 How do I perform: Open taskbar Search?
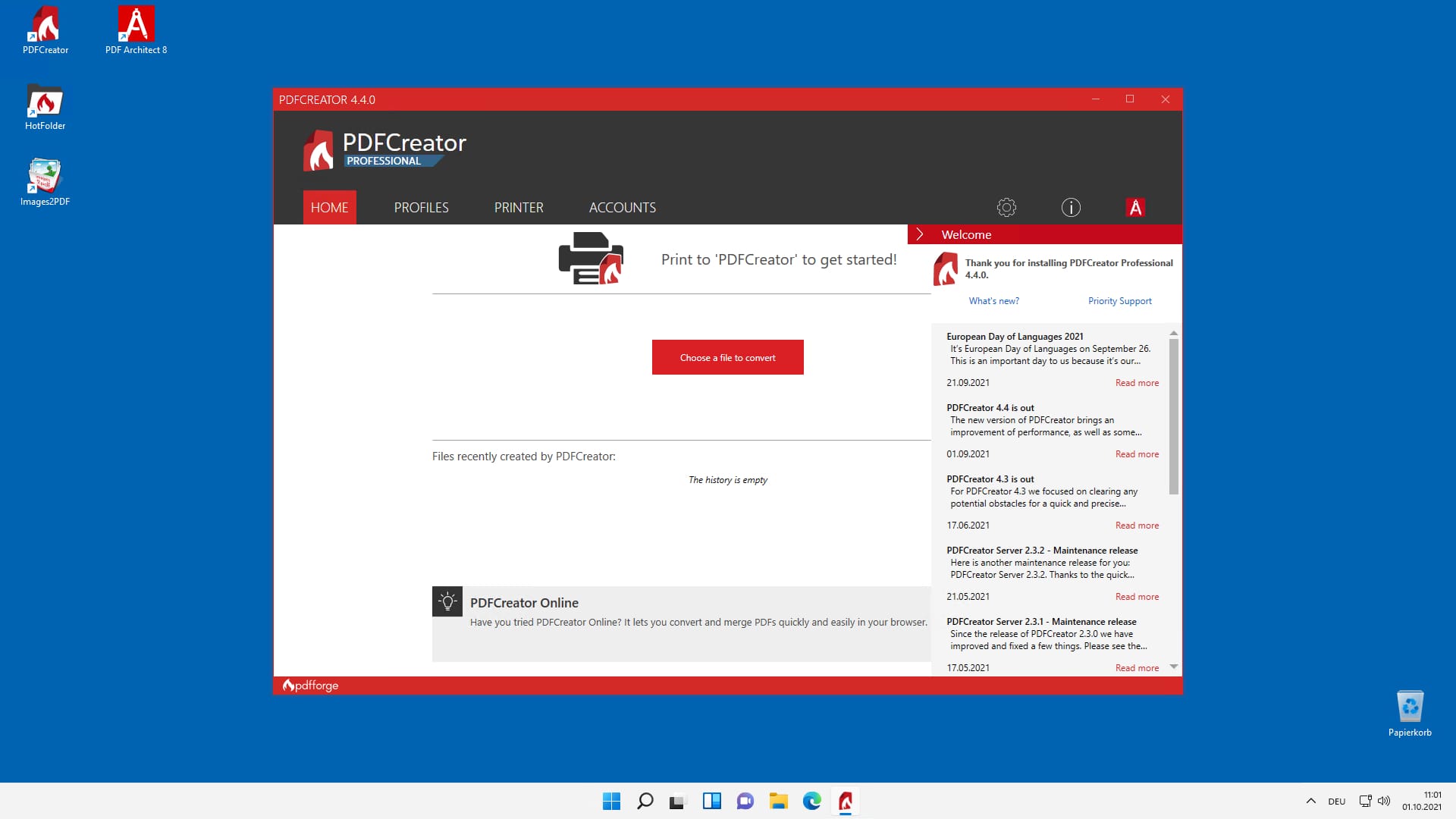click(645, 801)
